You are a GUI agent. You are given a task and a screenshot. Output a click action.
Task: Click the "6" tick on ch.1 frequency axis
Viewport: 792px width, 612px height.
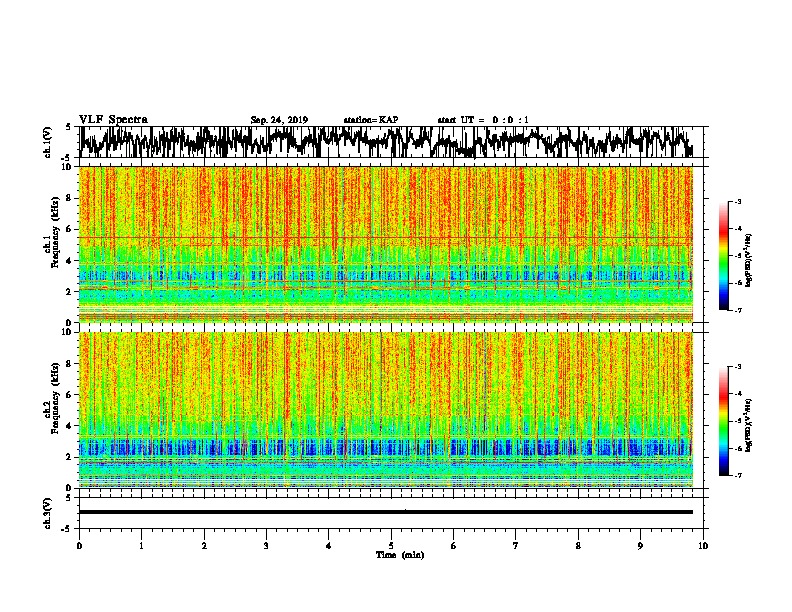coord(69,229)
